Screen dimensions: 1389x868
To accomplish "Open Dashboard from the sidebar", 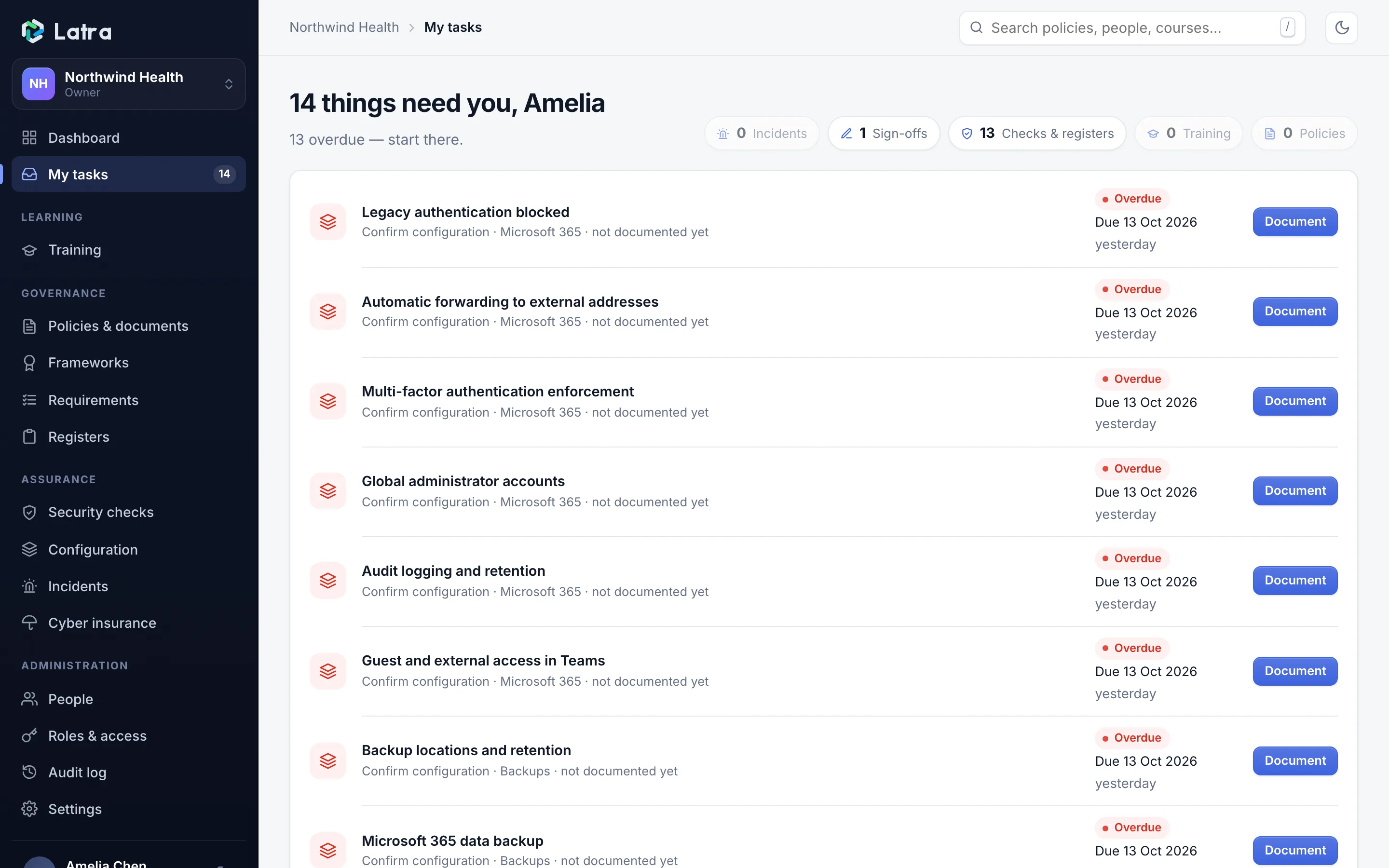I will [x=129, y=138].
